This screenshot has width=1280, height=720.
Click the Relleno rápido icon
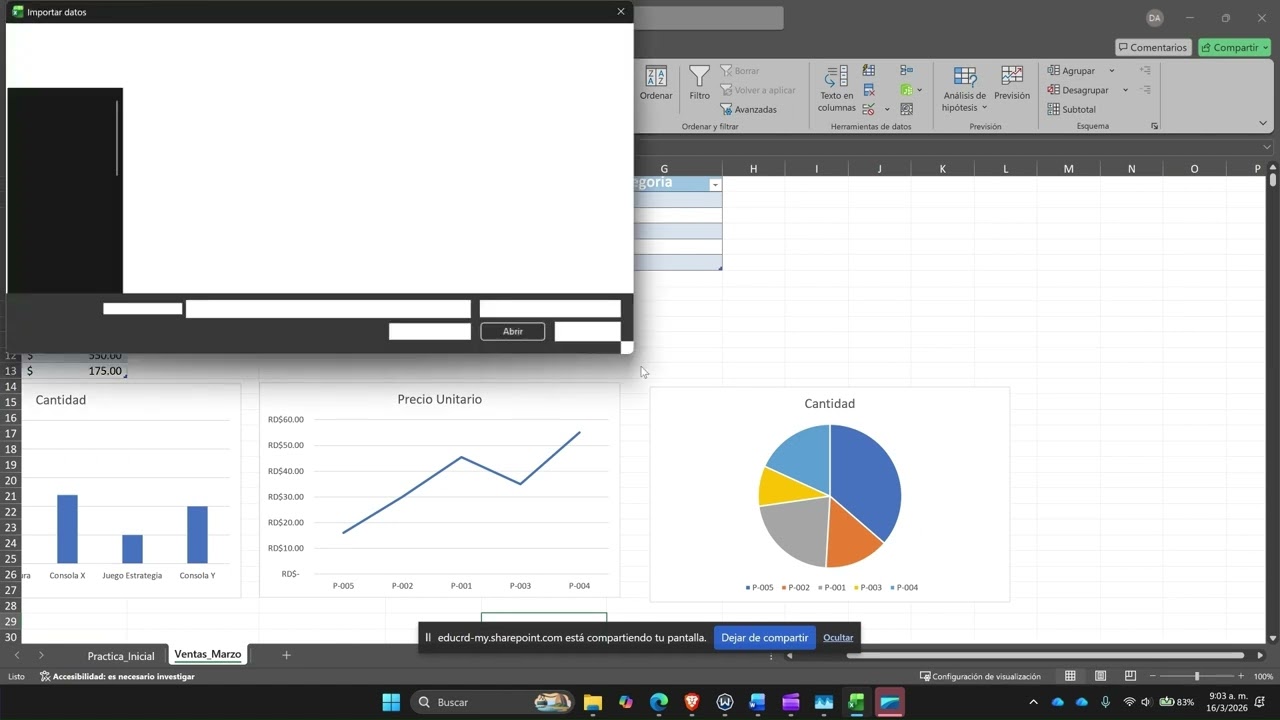tap(869, 71)
